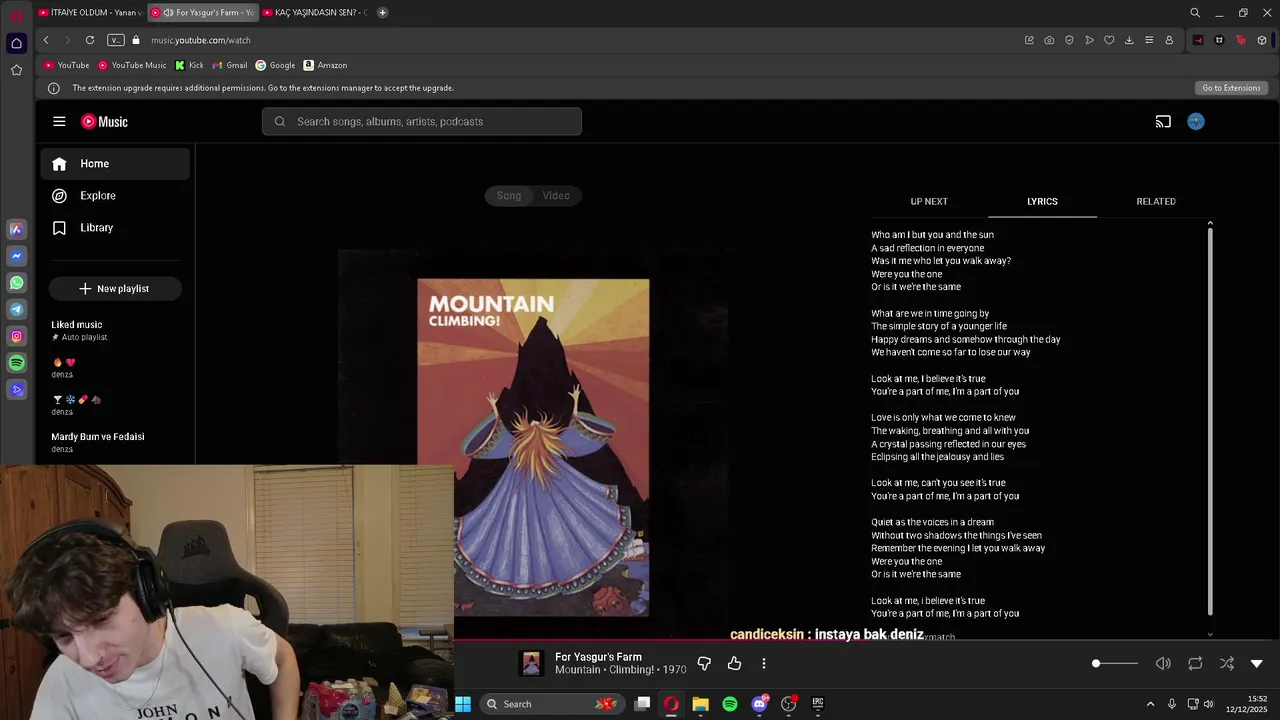Open Messenger in the Opera sidebar

coord(16,256)
